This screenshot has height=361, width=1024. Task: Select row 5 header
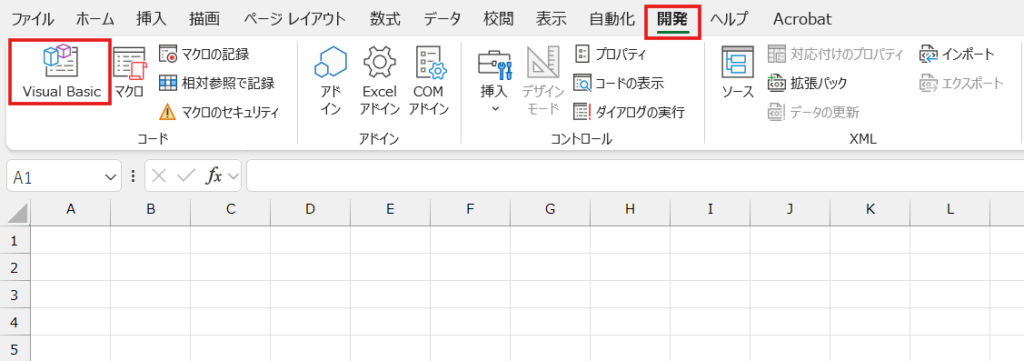15,348
